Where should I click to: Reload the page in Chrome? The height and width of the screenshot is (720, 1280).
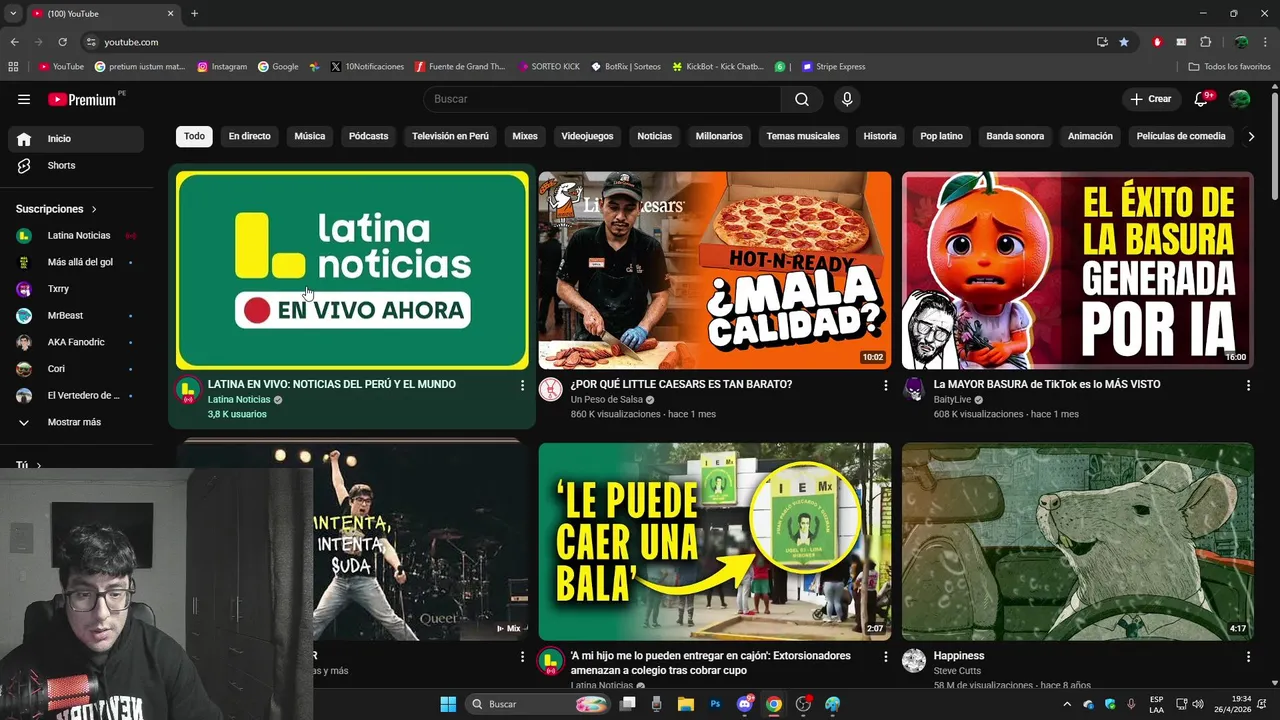(x=62, y=42)
